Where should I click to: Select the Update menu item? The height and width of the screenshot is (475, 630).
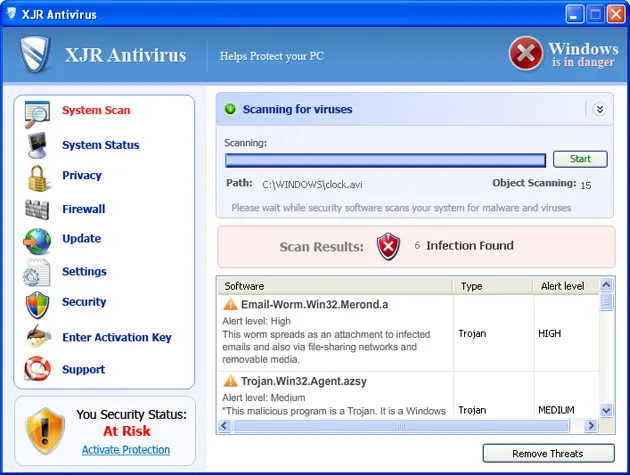point(82,238)
